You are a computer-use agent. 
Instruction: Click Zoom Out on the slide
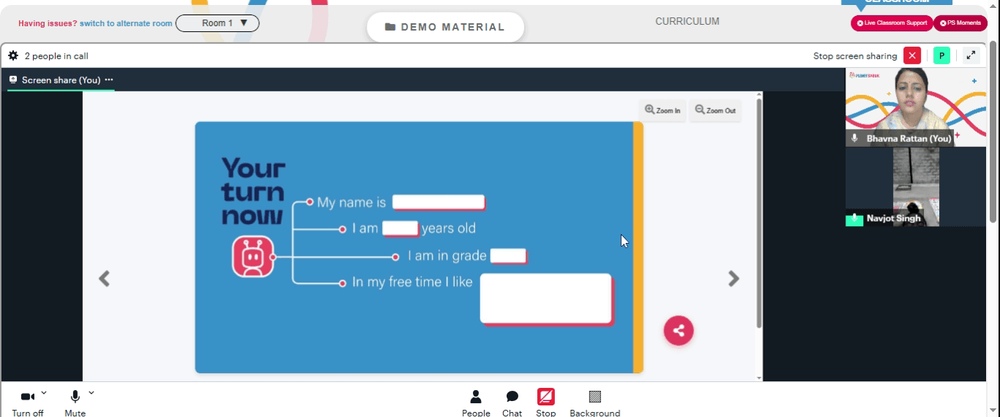715,110
